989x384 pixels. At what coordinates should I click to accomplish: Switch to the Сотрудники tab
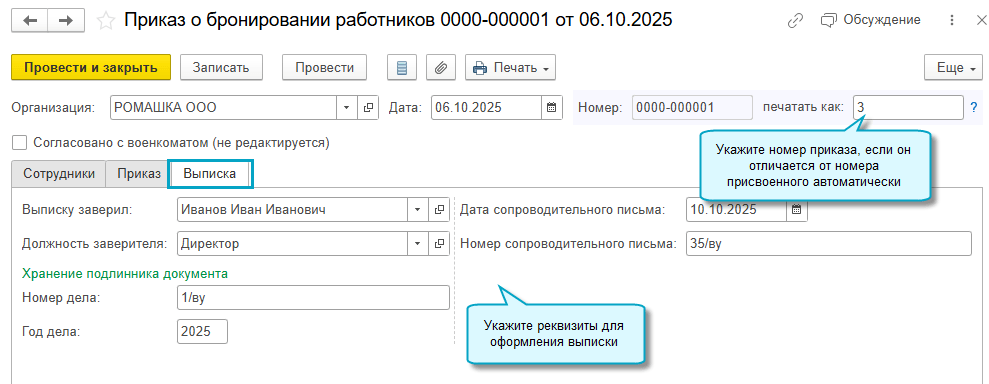[x=59, y=174]
